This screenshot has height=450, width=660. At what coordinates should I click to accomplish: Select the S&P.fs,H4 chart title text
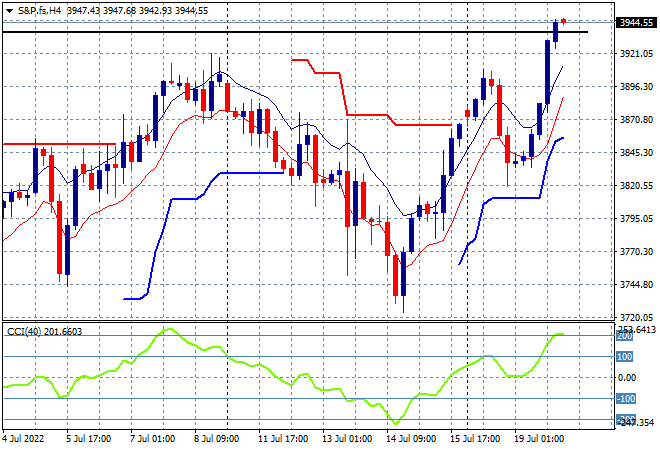pos(40,11)
